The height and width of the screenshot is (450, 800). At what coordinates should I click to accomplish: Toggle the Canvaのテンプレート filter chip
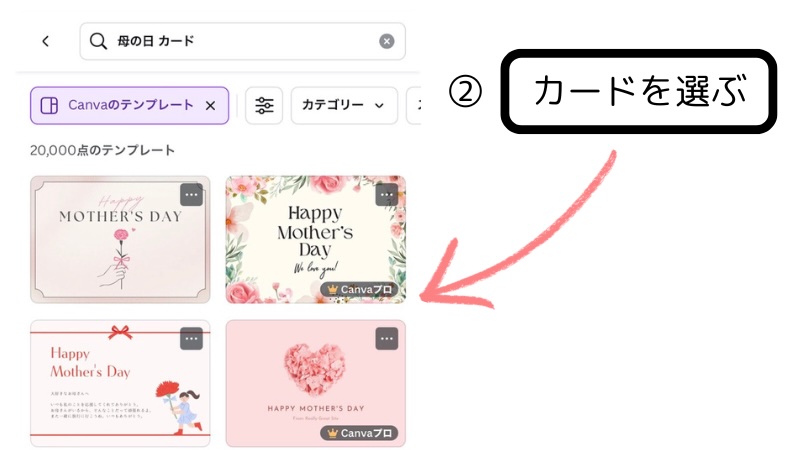(130, 106)
